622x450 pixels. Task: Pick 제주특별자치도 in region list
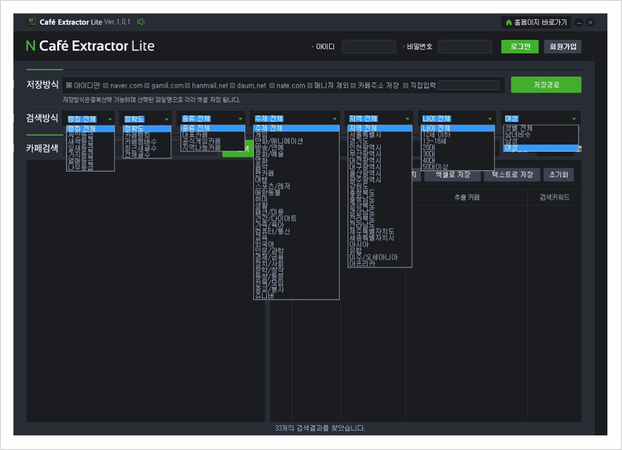point(372,231)
